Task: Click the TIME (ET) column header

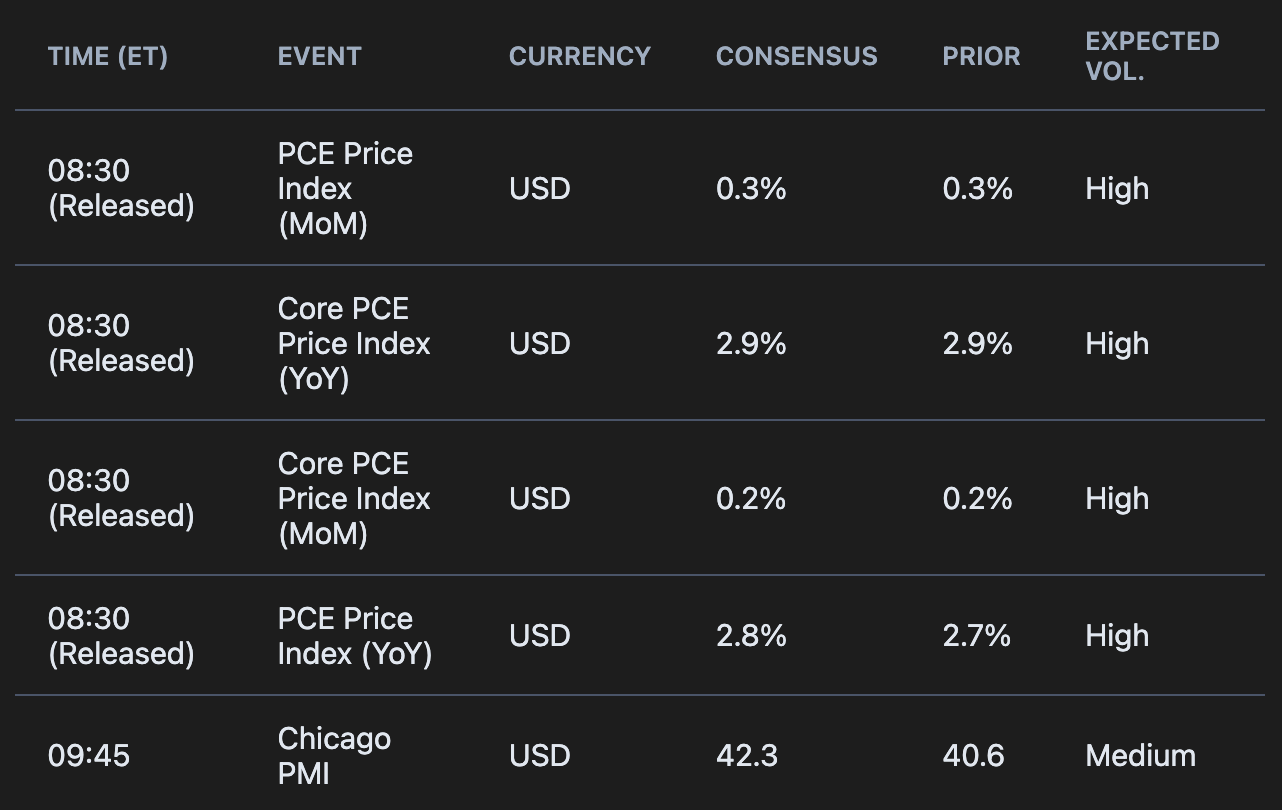Action: pyautogui.click(x=108, y=57)
